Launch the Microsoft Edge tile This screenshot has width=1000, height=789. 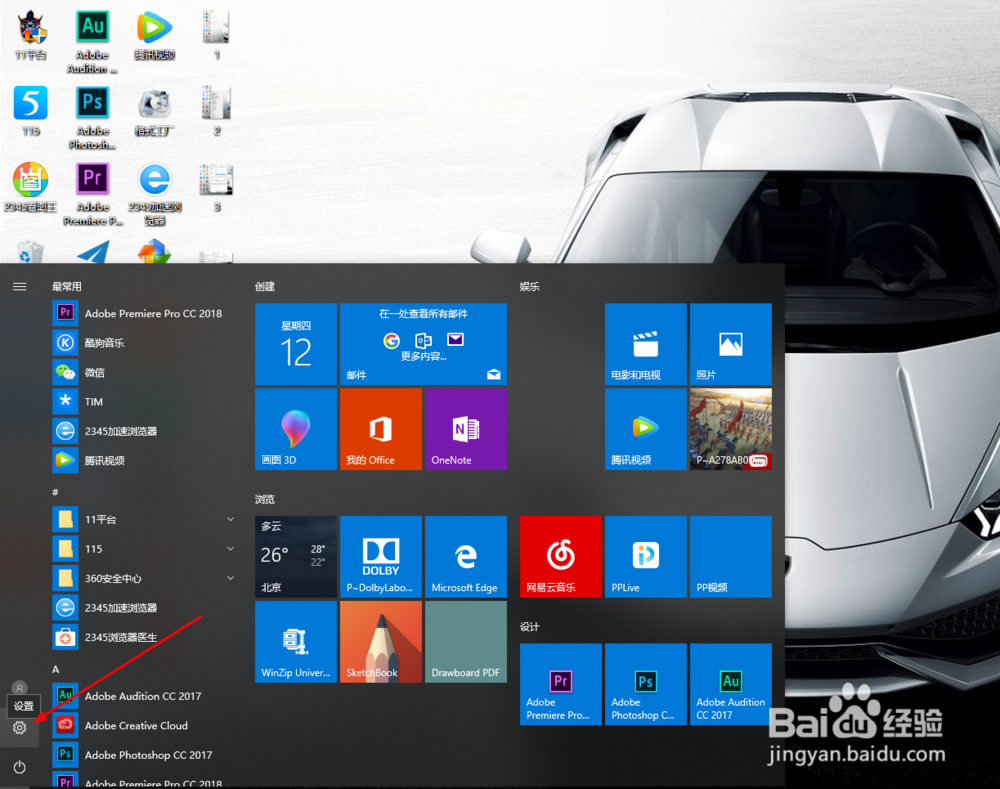466,557
